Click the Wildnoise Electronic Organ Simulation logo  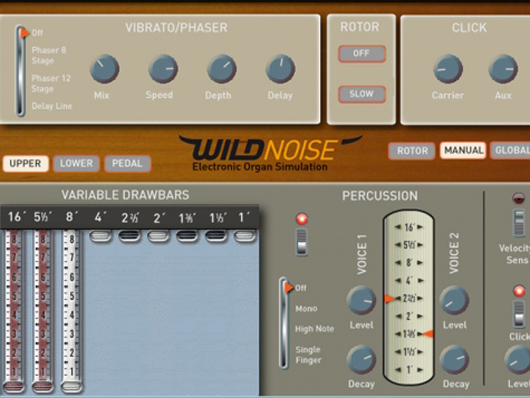click(270, 154)
